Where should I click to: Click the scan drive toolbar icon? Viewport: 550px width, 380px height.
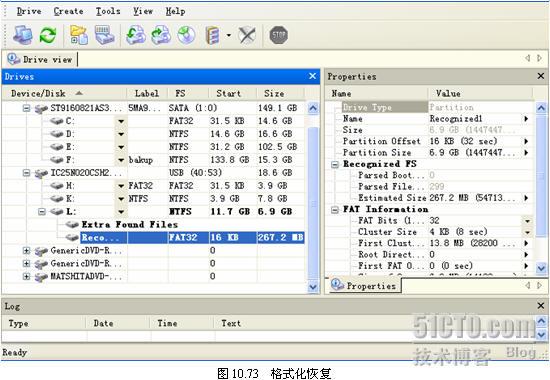pyautogui.click(x=105, y=35)
